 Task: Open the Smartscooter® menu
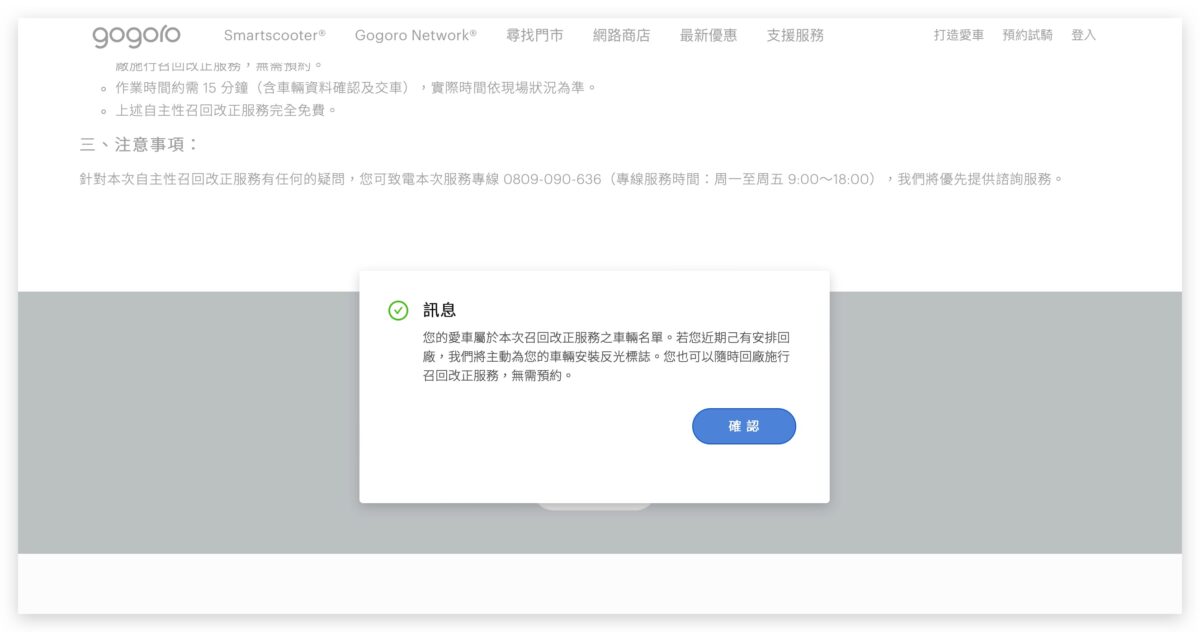(275, 35)
